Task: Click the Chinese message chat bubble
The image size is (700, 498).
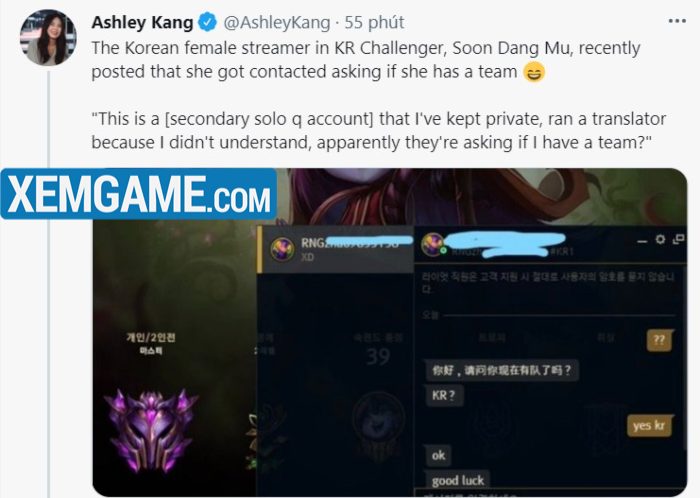Action: [x=501, y=370]
